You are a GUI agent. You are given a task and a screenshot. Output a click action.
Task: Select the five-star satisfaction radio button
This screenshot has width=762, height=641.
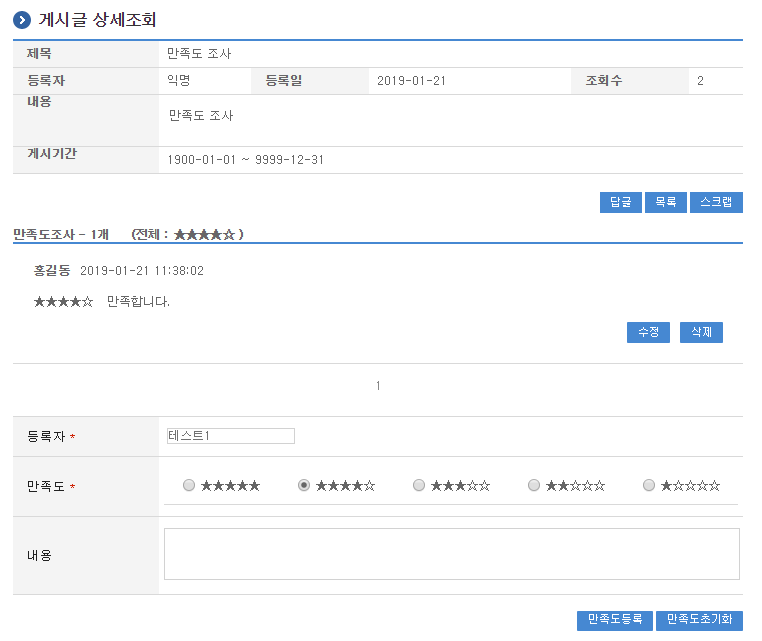tap(189, 486)
